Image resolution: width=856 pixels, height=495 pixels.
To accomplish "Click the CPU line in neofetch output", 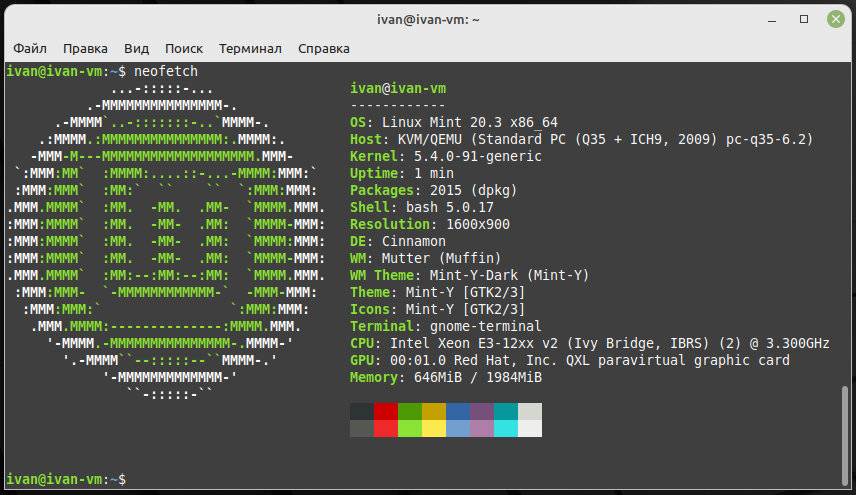I will pyautogui.click(x=590, y=343).
